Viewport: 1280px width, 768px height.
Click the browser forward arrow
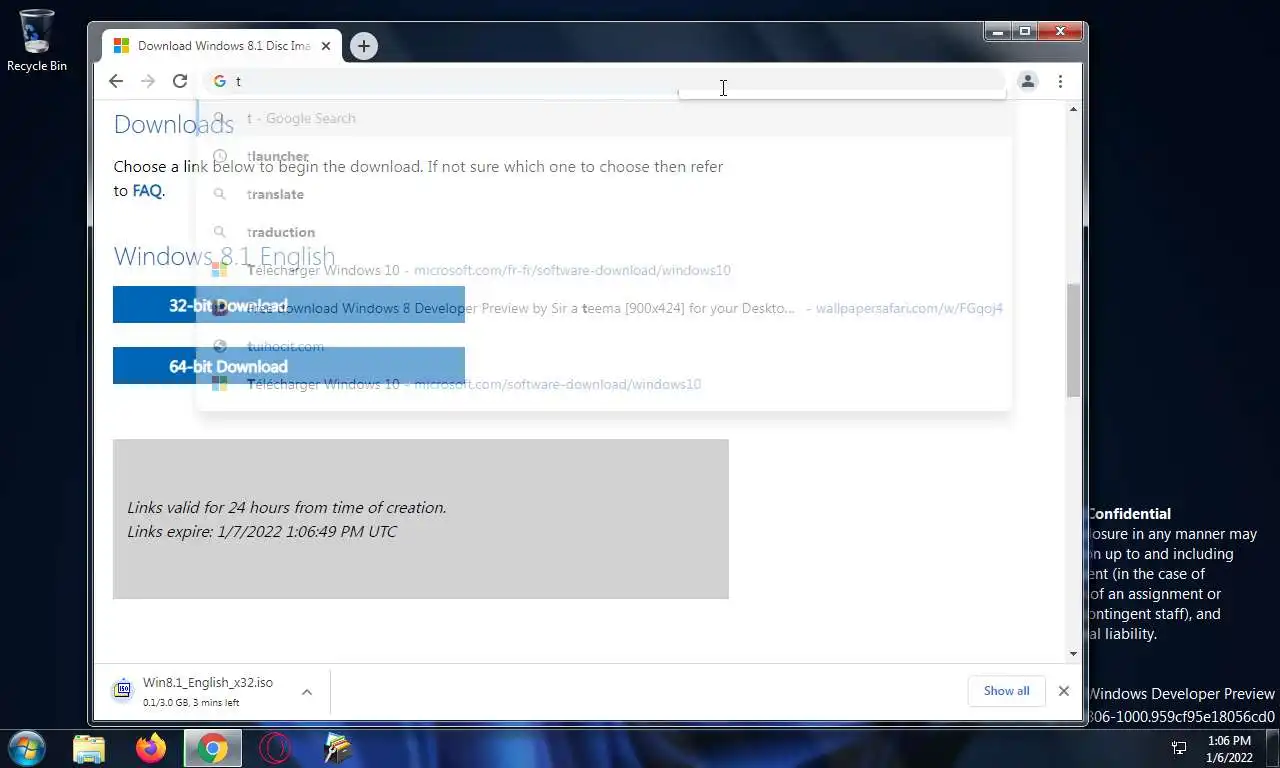coord(148,81)
